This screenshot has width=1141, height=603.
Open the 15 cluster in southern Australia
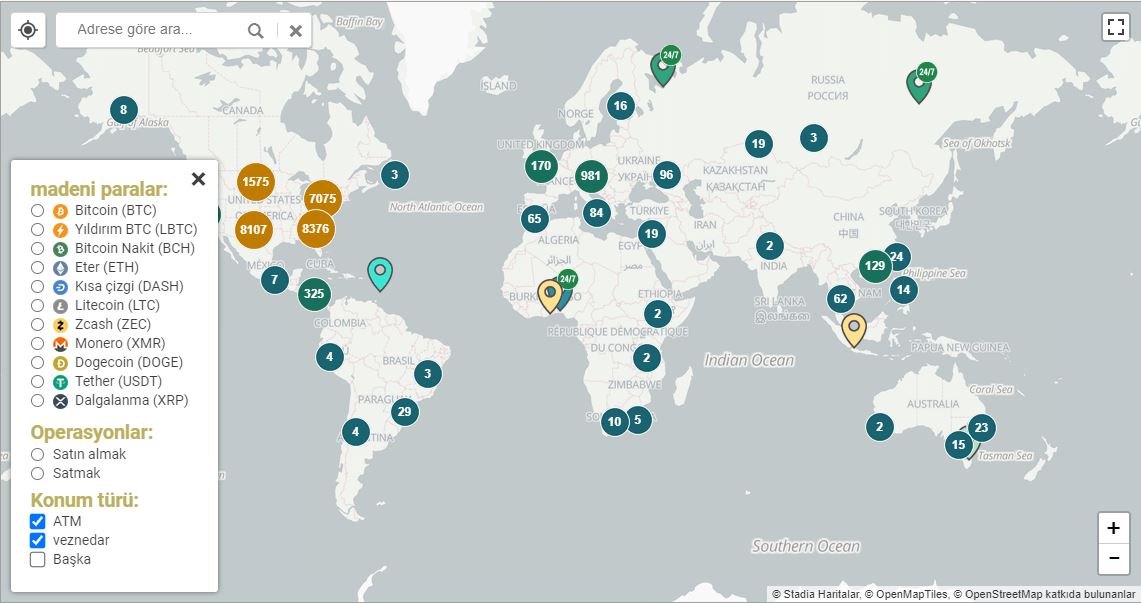(x=958, y=444)
